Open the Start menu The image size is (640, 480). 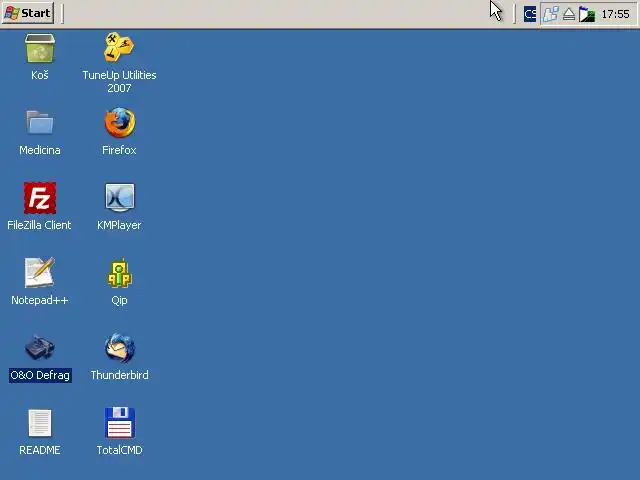28,13
